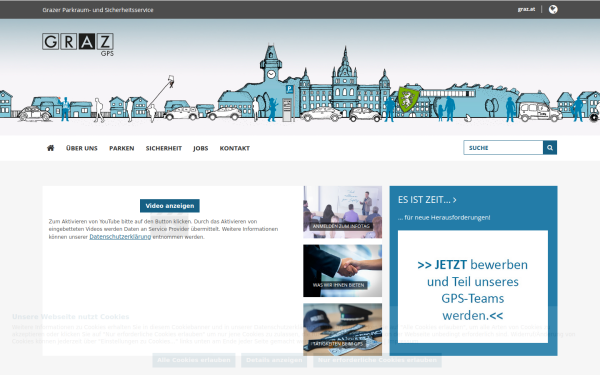Click Nur erforderliche Cookies erlauben button

(377, 360)
